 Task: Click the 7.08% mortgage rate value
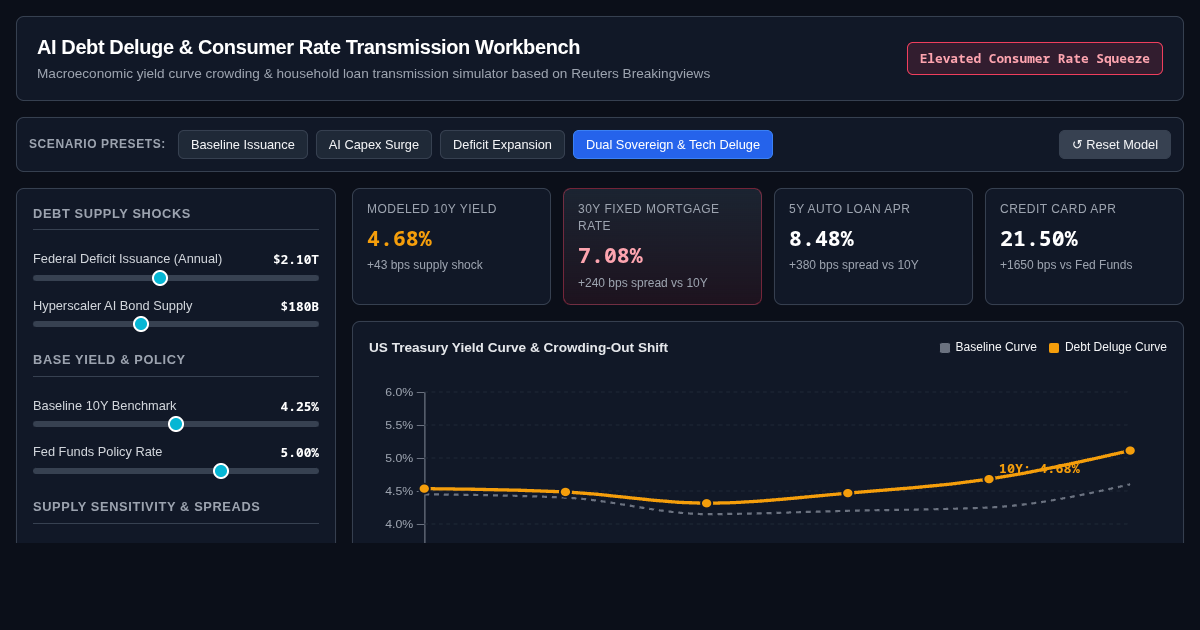(x=610, y=256)
